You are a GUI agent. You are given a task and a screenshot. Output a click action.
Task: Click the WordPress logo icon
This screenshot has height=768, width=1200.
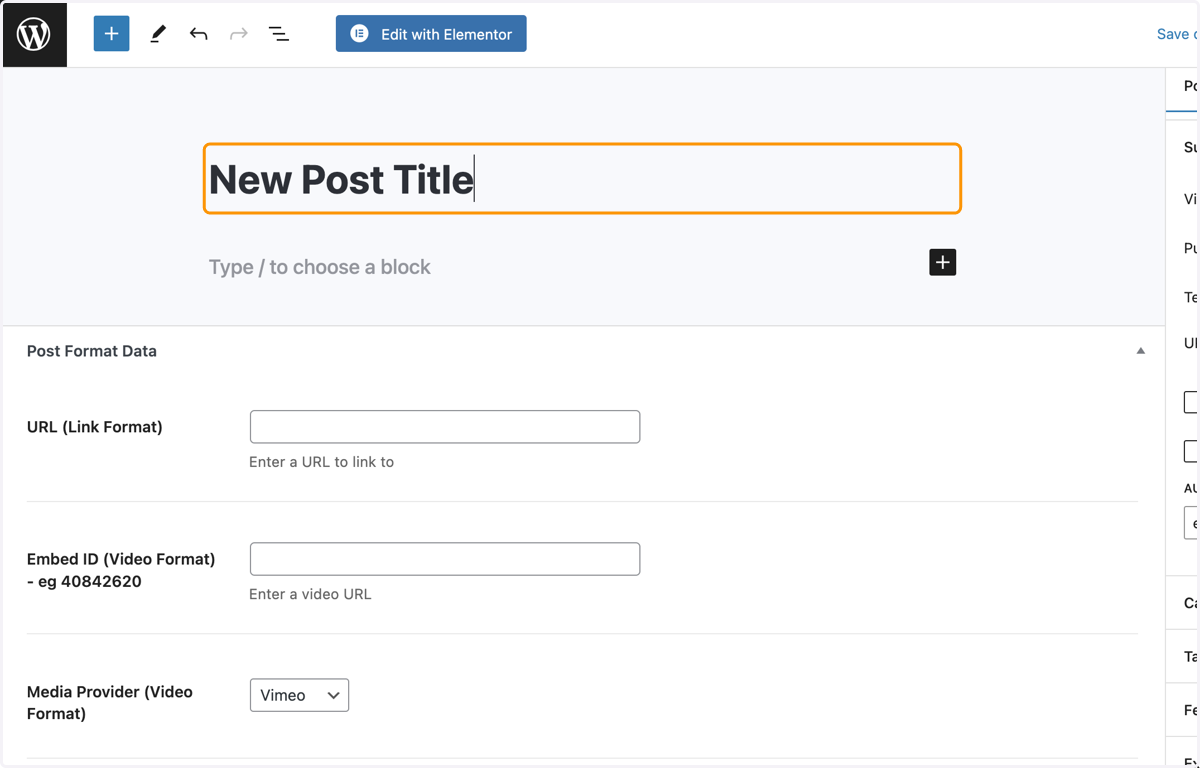pos(34,34)
